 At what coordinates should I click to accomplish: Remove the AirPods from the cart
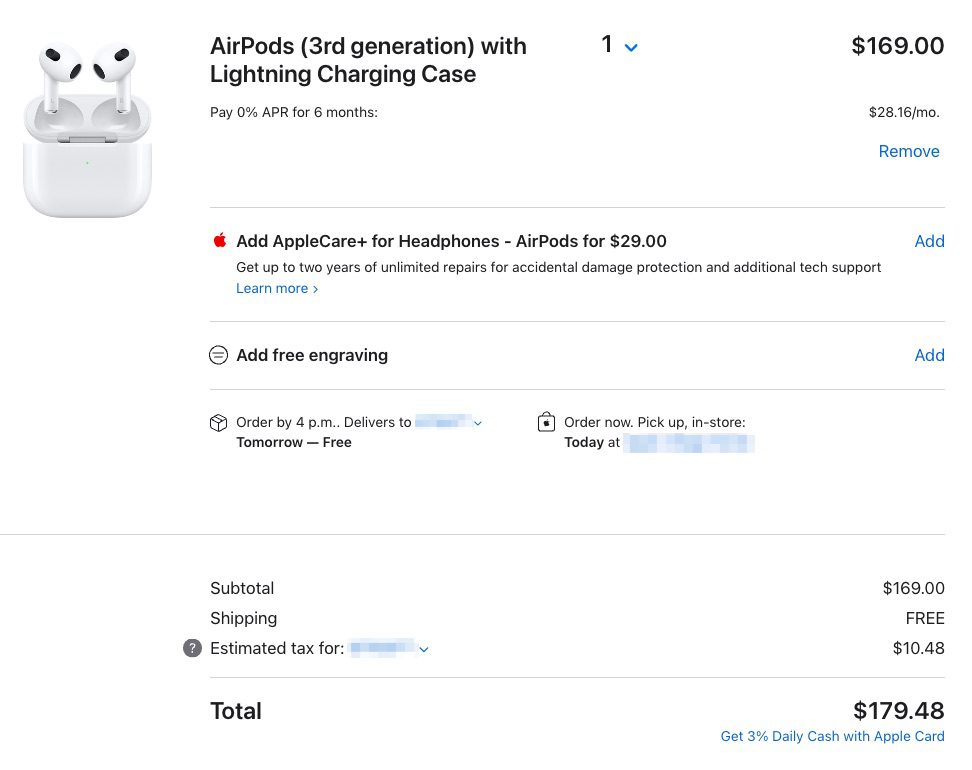point(909,151)
